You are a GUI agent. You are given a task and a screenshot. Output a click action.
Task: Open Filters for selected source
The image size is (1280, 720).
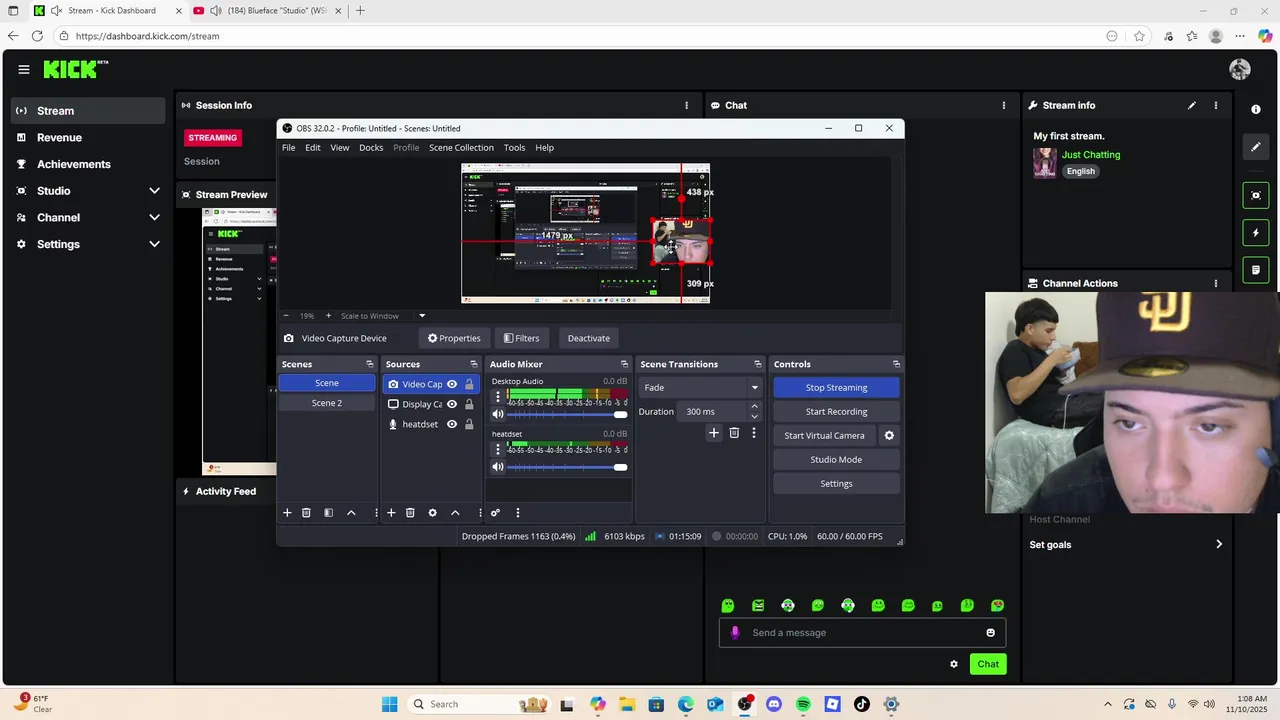(x=521, y=338)
